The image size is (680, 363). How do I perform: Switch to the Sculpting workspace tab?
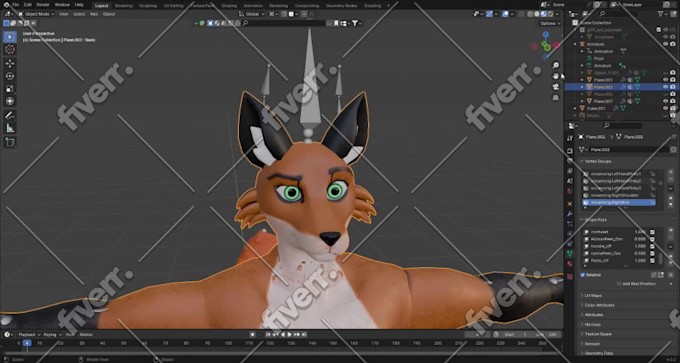coord(149,6)
